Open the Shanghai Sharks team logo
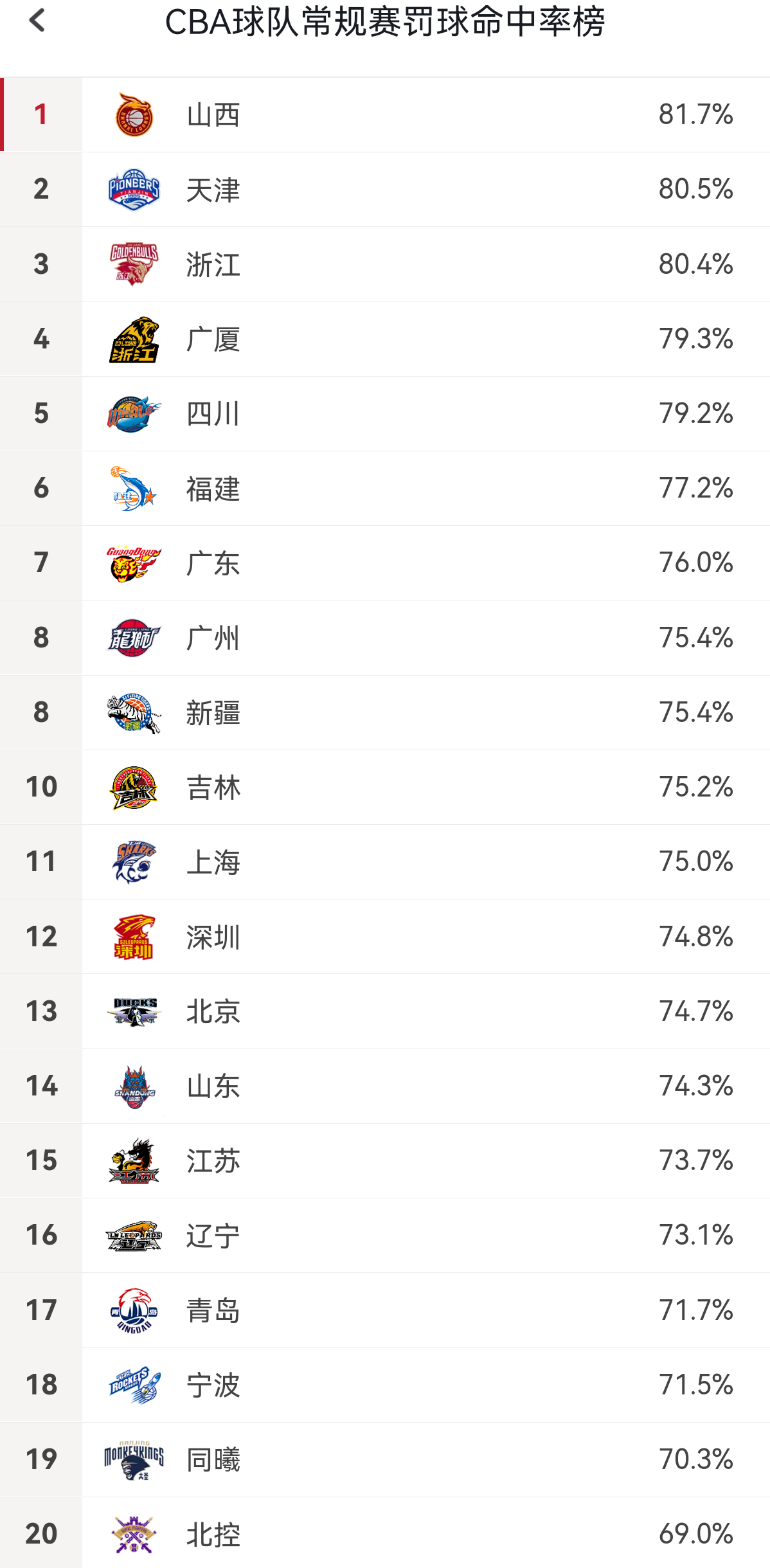This screenshot has width=770, height=1568. (x=134, y=862)
